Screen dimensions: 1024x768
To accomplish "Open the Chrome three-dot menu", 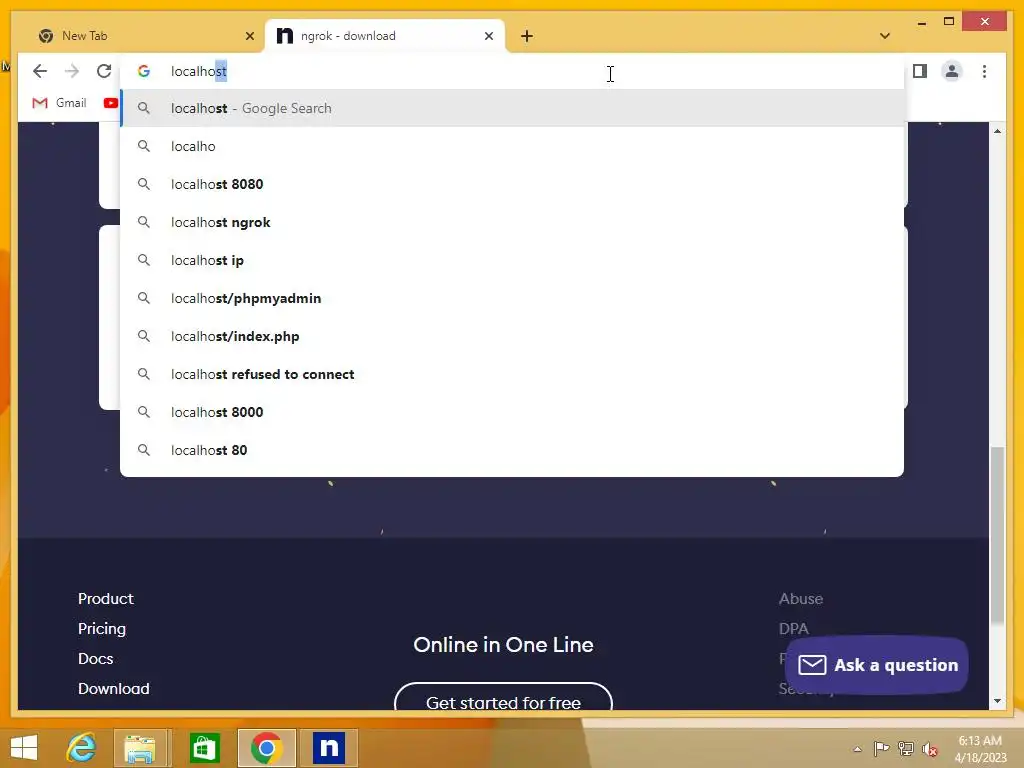I will (x=984, y=71).
